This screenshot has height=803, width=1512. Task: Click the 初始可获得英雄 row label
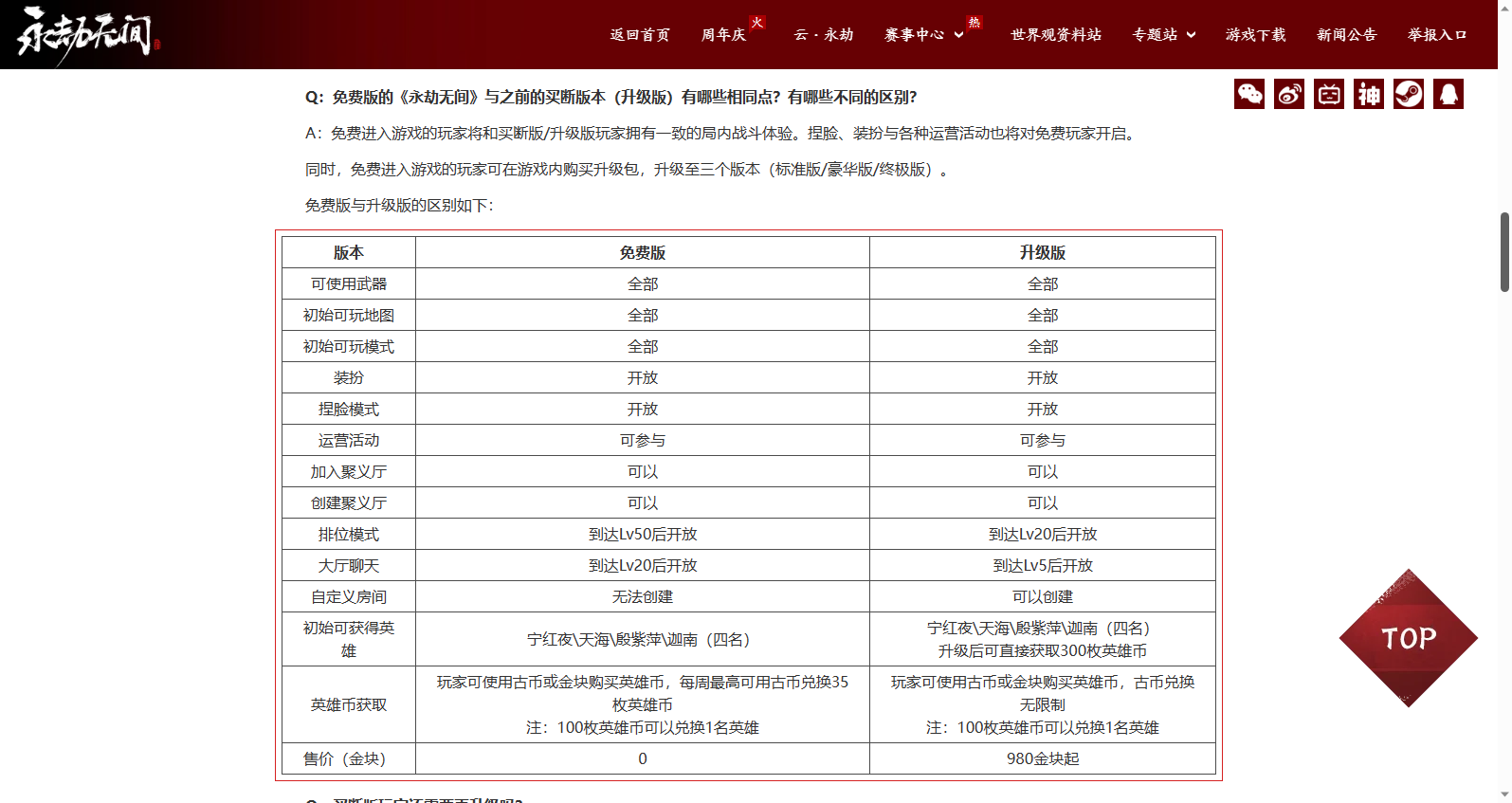tap(349, 639)
